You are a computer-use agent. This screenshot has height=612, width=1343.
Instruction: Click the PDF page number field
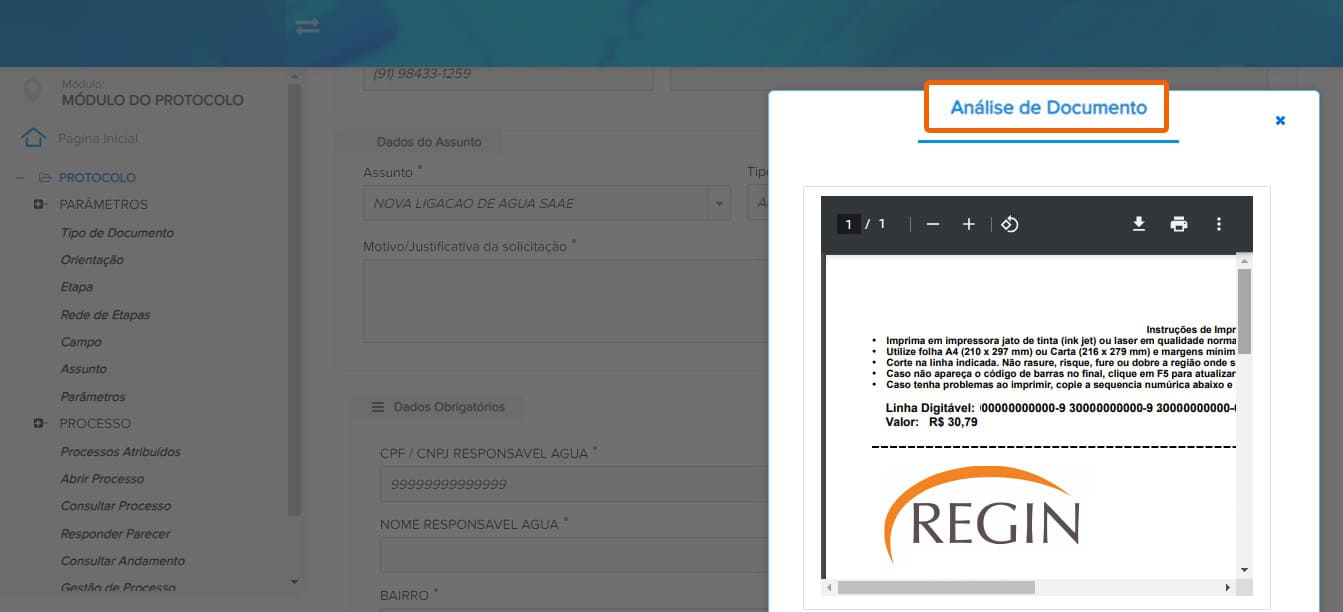pos(848,224)
